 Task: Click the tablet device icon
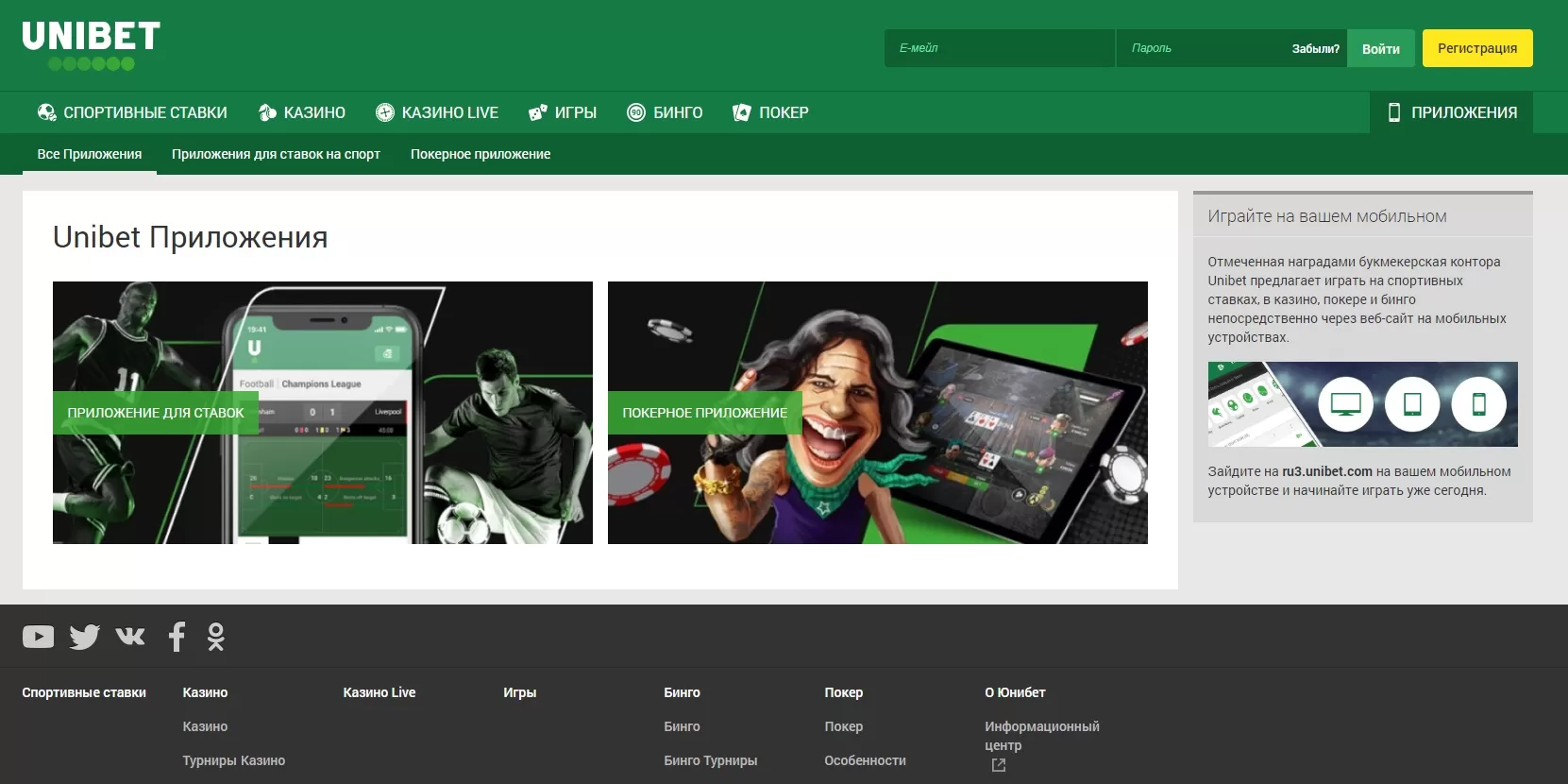pyautogui.click(x=1412, y=404)
